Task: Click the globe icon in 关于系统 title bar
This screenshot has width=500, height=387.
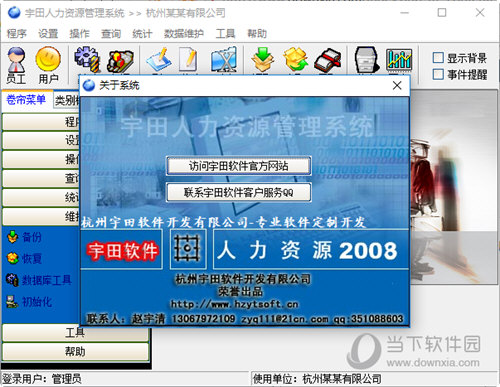Action: [x=89, y=85]
